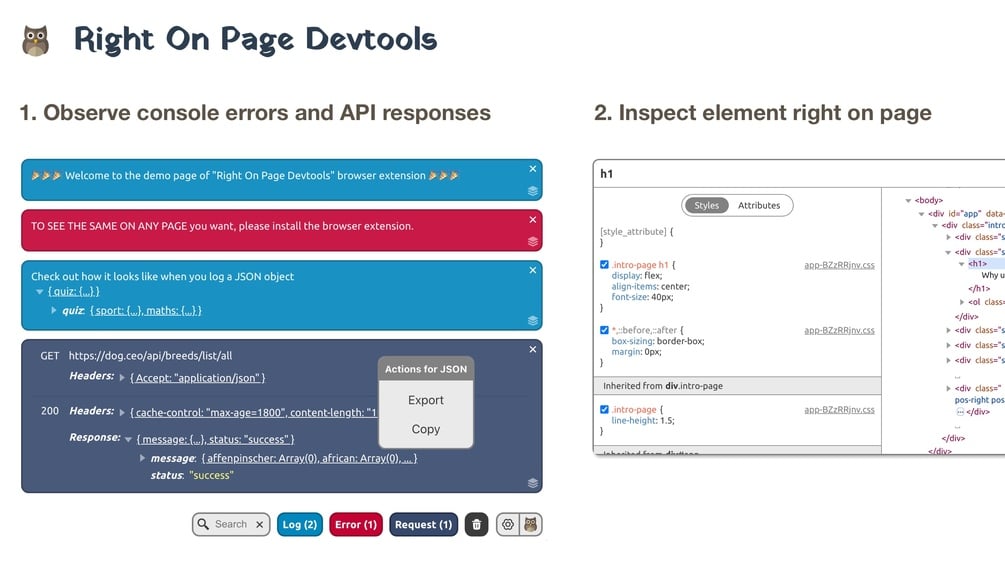Click layers icon on the red error message

pos(533,242)
